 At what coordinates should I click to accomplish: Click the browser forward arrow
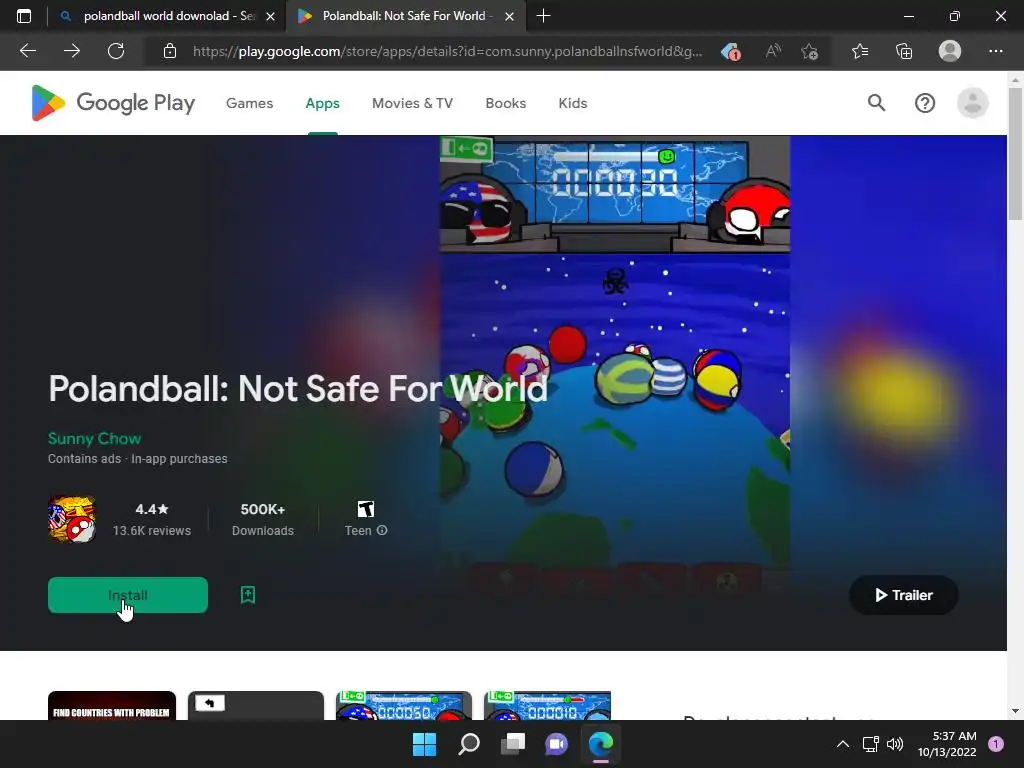click(x=72, y=51)
